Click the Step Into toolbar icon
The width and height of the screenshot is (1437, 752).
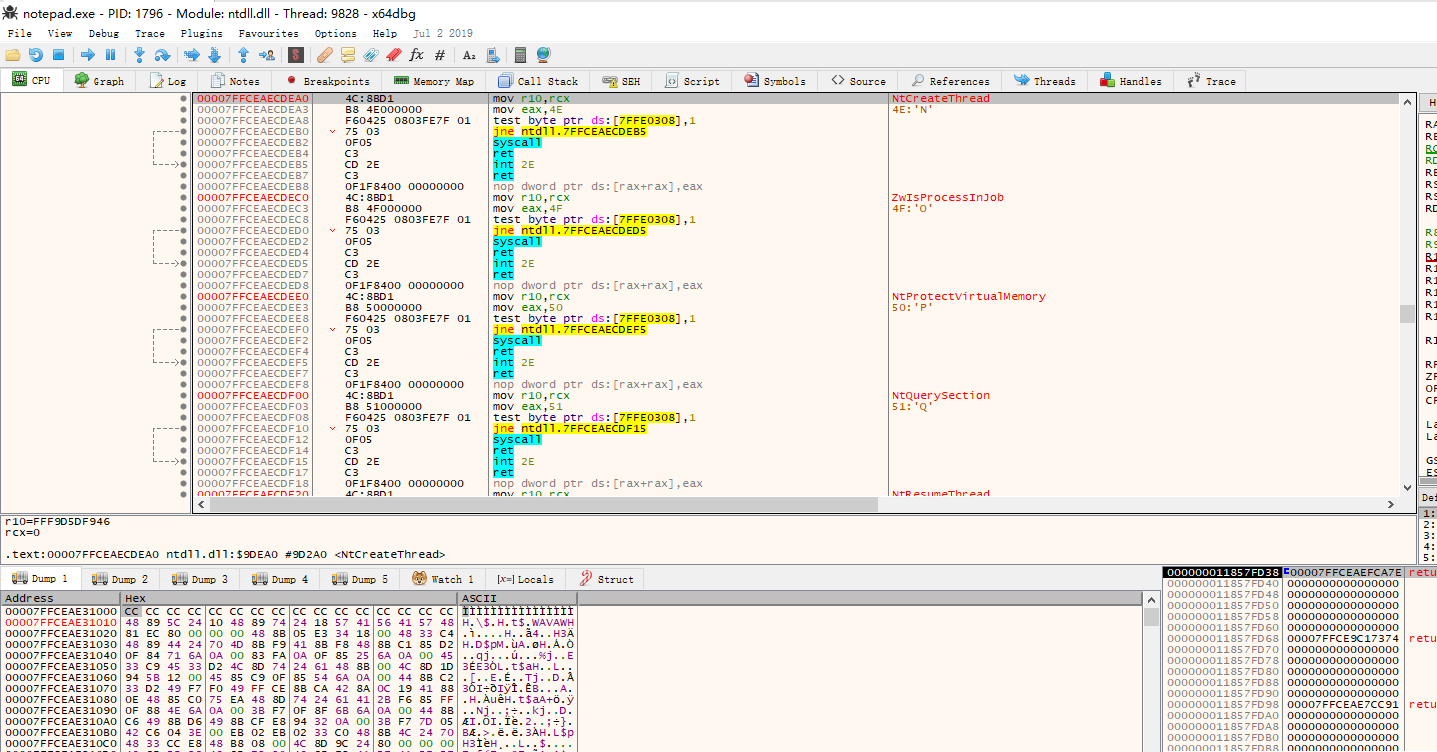click(140, 55)
